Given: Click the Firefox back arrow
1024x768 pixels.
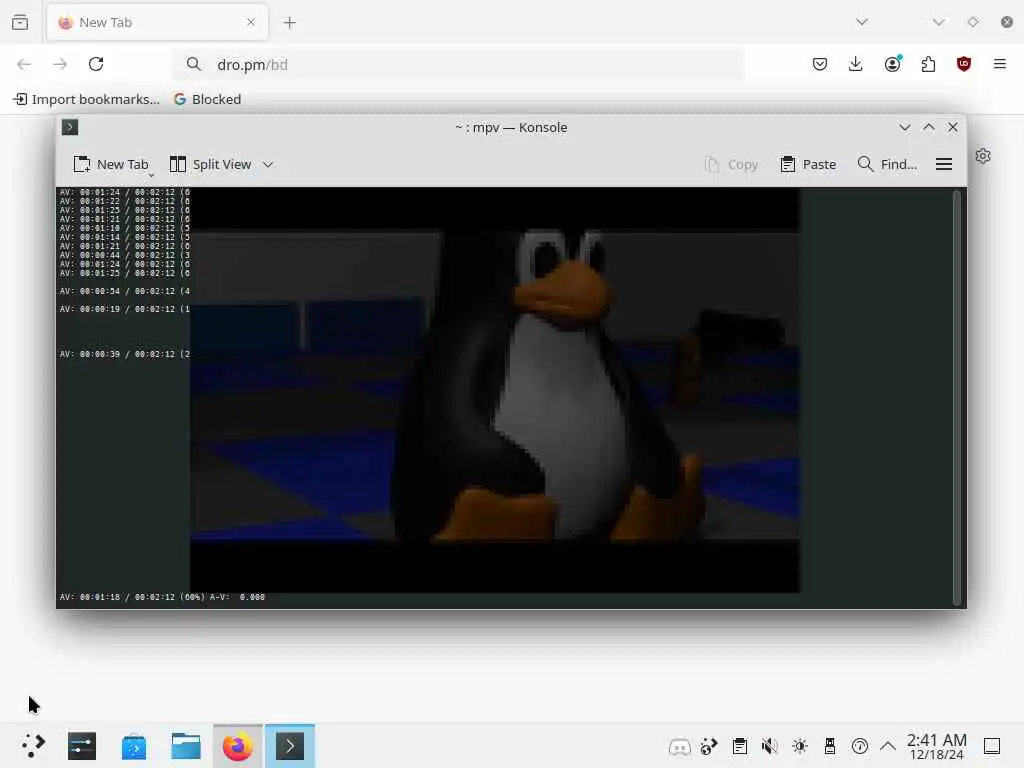Looking at the screenshot, I should point(24,64).
